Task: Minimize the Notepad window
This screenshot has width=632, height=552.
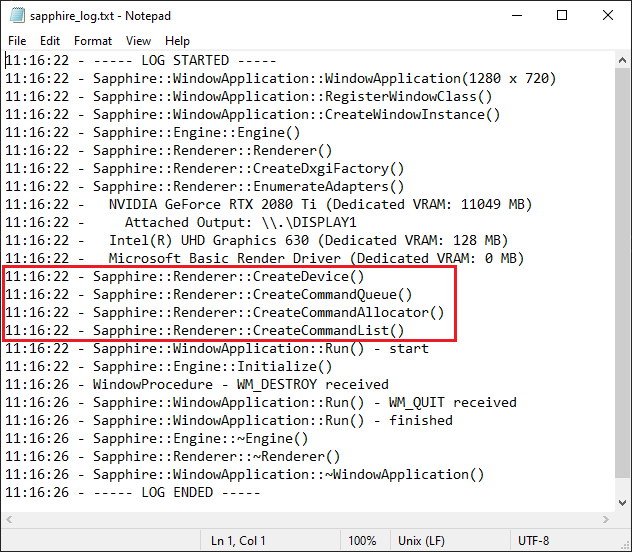Action: (516, 16)
